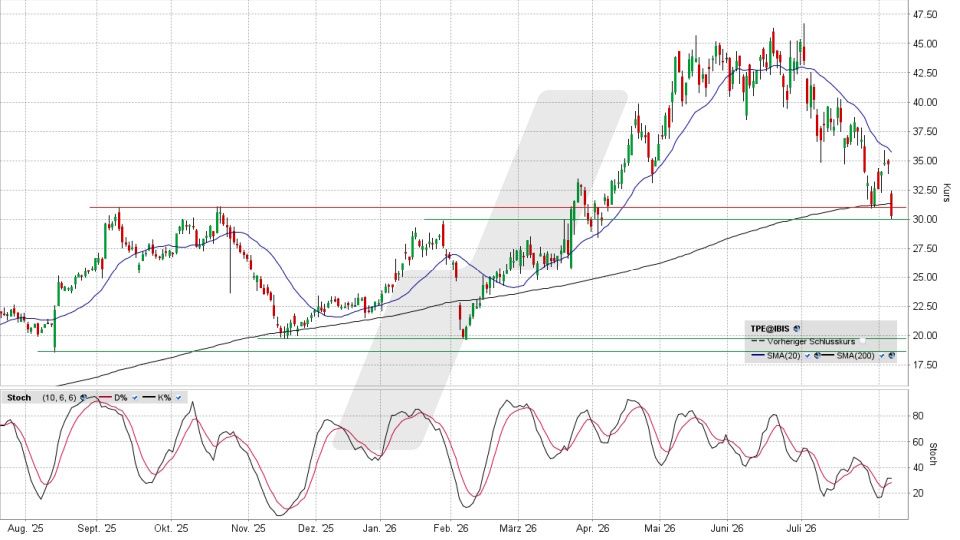The height and width of the screenshot is (540, 960).
Task: Toggle Vorheriger Schlusskurs checkbox
Action: point(862,341)
